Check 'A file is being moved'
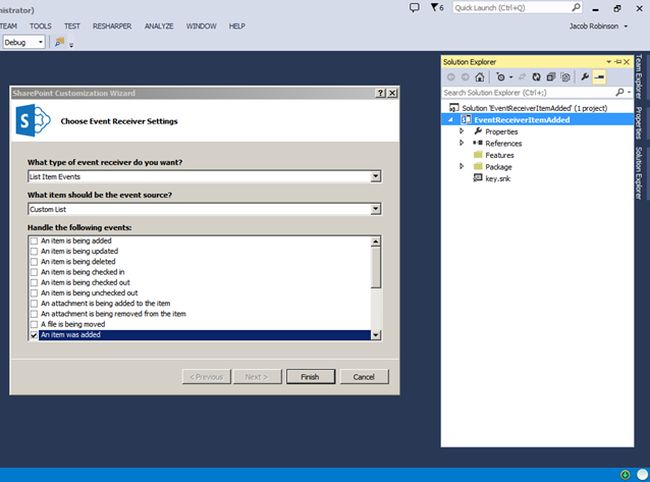650x482 pixels. tap(34, 325)
